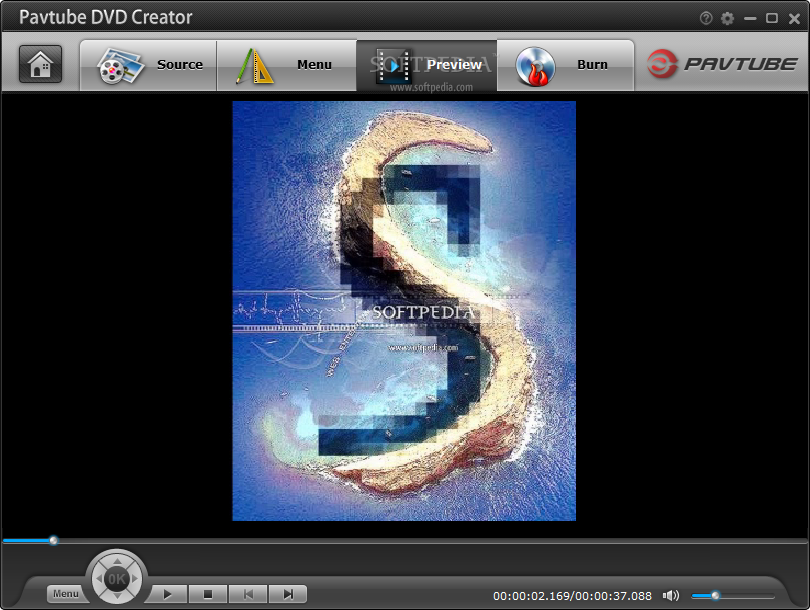Open the help question mark icon
Screen dimensions: 810x610
[x=706, y=19]
